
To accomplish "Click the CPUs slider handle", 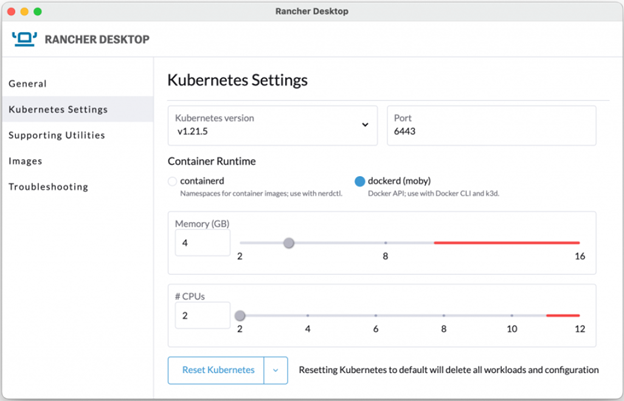I will tap(240, 316).
